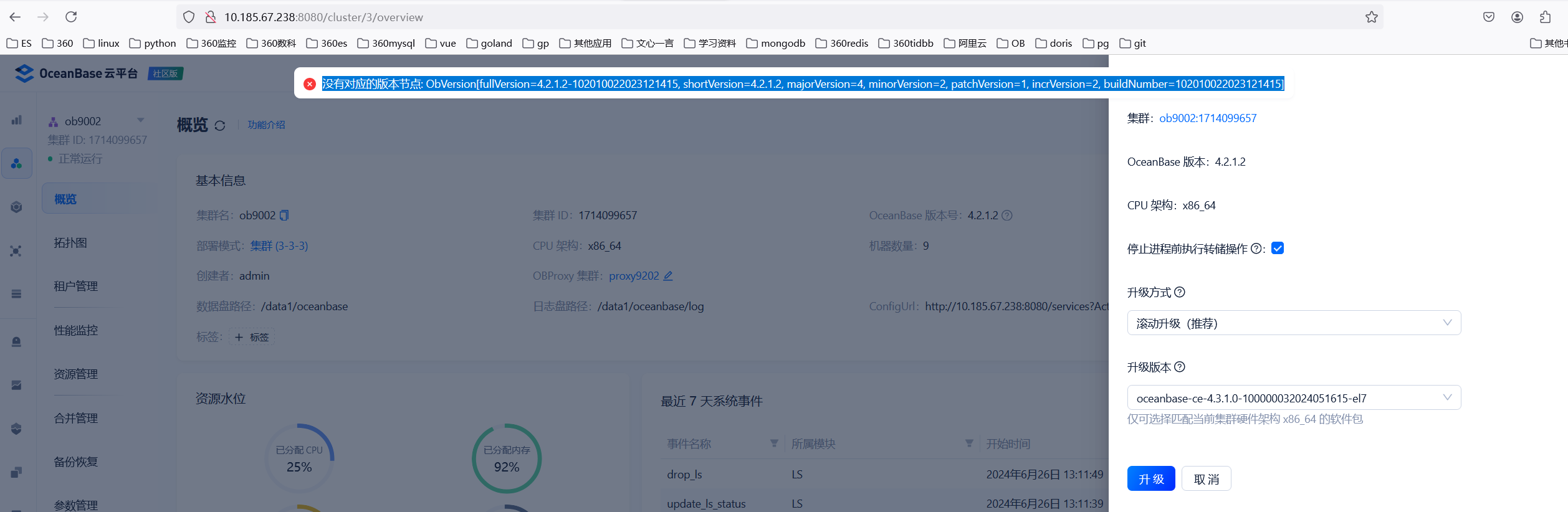Viewport: 1568px width, 512px height.
Task: Open filter for 所属模块 column
Action: coord(969,443)
